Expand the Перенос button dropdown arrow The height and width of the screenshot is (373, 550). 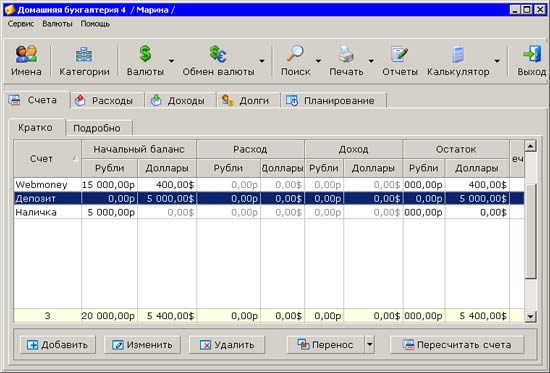point(370,345)
